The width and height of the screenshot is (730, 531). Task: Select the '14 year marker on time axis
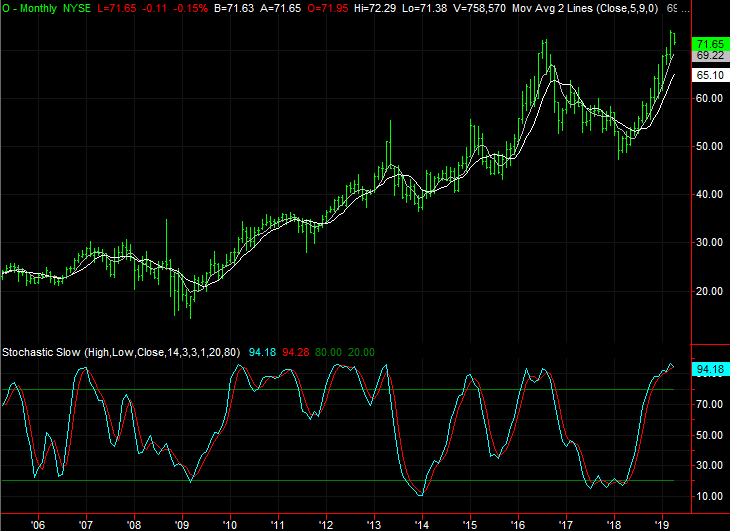421,523
